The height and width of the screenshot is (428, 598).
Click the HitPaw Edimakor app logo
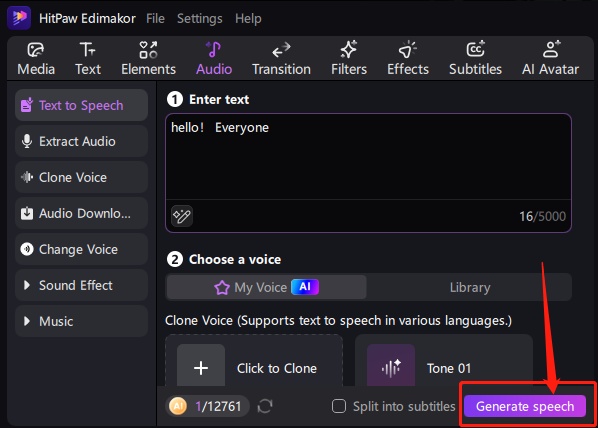[19, 18]
